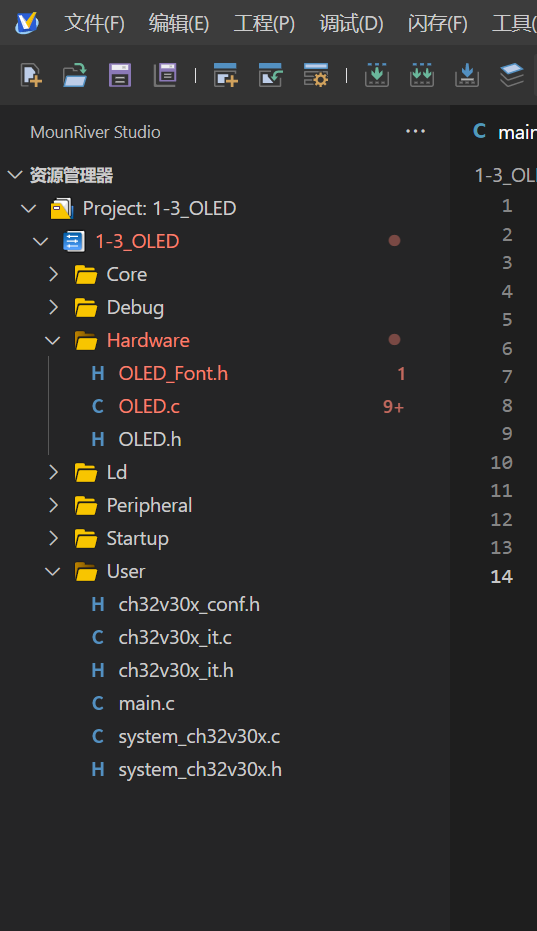The width and height of the screenshot is (537, 931).
Task: Click the save file toolbar icon
Action: 120,75
